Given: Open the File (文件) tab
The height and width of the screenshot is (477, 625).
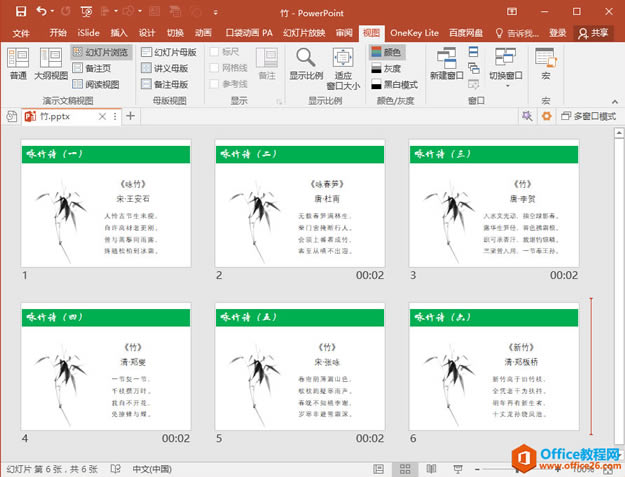Looking at the screenshot, I should click(21, 33).
